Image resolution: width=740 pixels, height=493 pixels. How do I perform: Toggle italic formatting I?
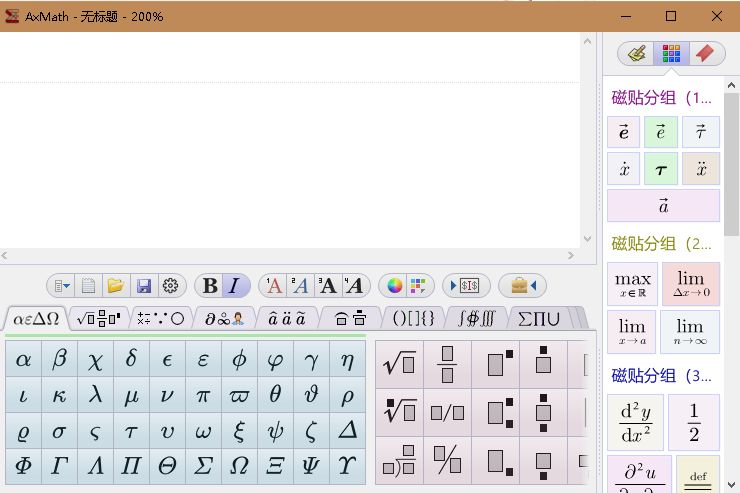point(235,285)
